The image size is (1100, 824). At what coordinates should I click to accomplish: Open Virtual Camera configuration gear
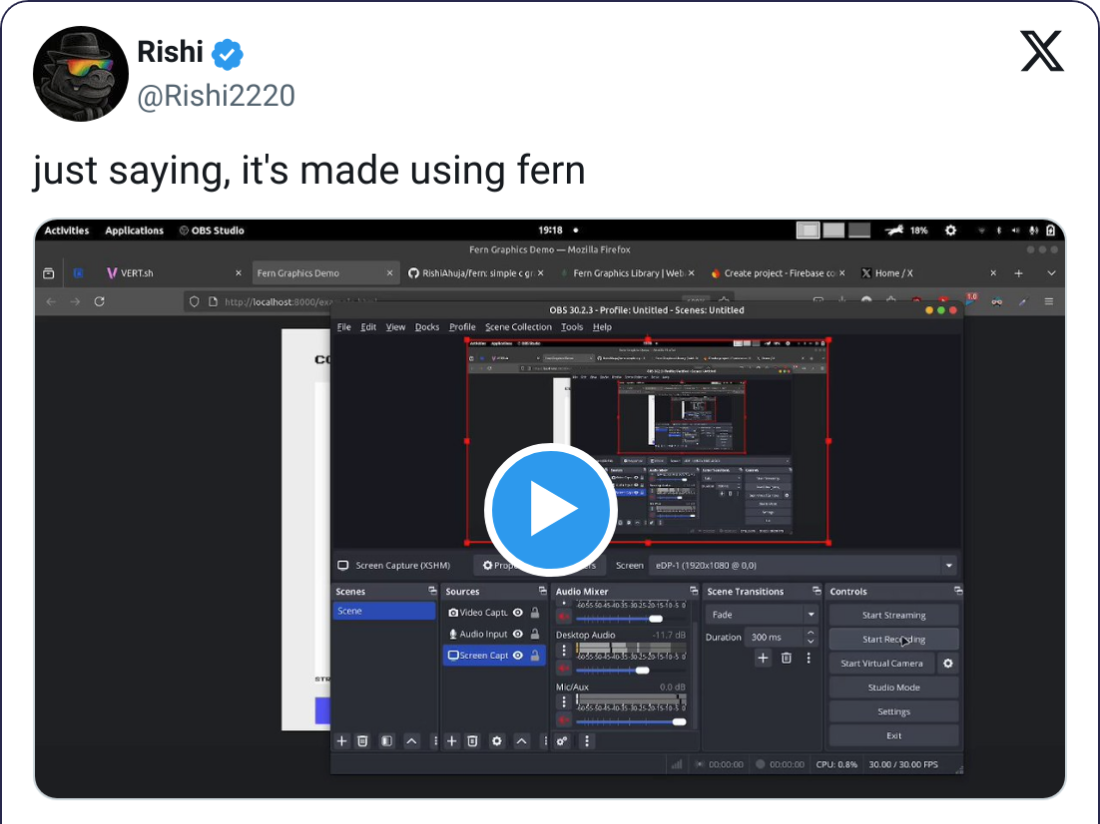click(948, 662)
